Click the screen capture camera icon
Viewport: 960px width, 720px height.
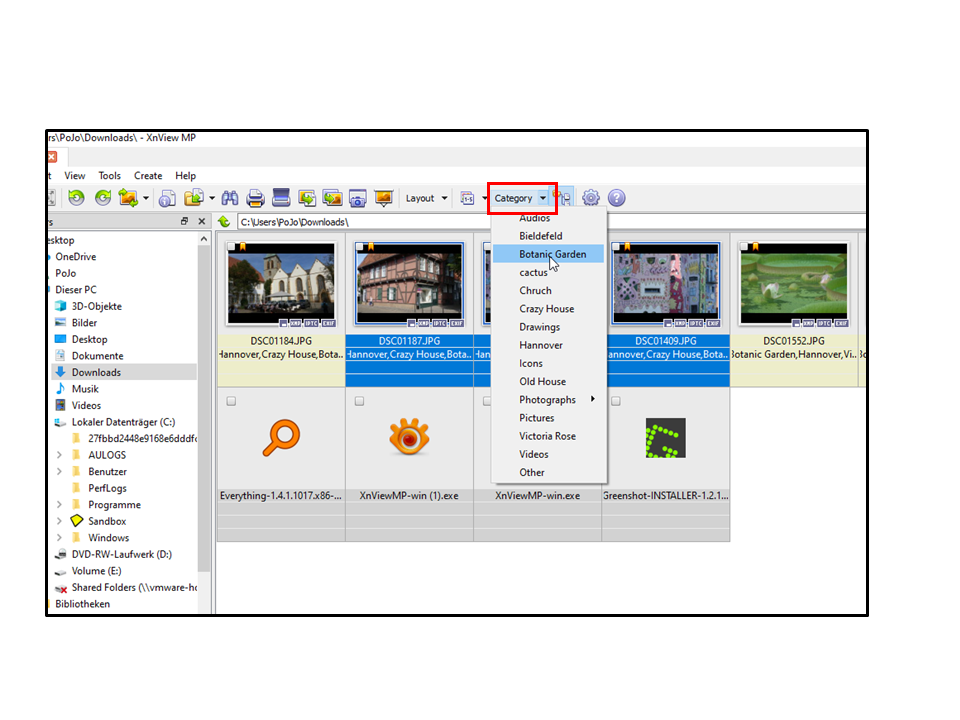(x=357, y=198)
